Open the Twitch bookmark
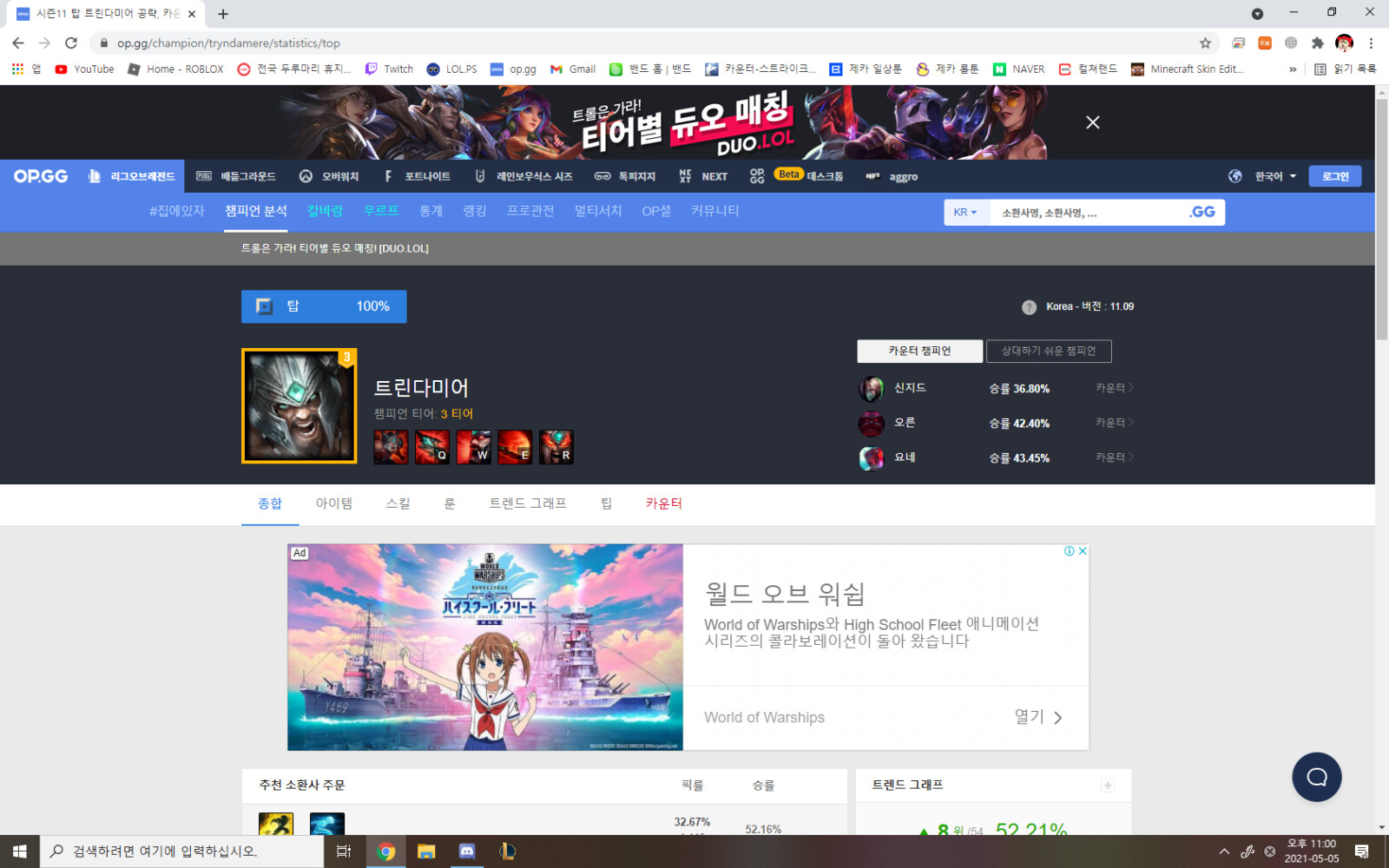This screenshot has width=1389, height=868. click(x=389, y=69)
